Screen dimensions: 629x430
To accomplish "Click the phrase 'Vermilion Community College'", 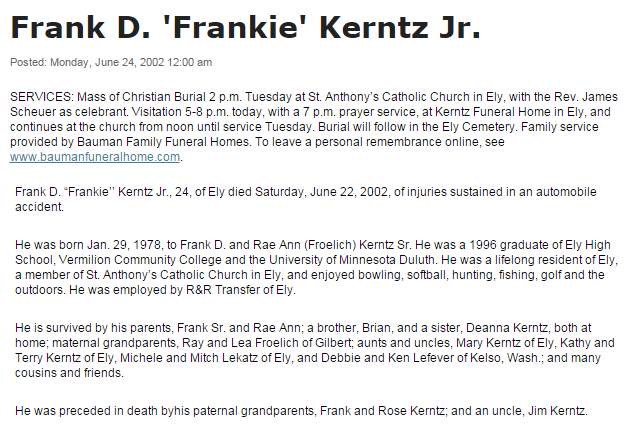I will pos(140,260).
